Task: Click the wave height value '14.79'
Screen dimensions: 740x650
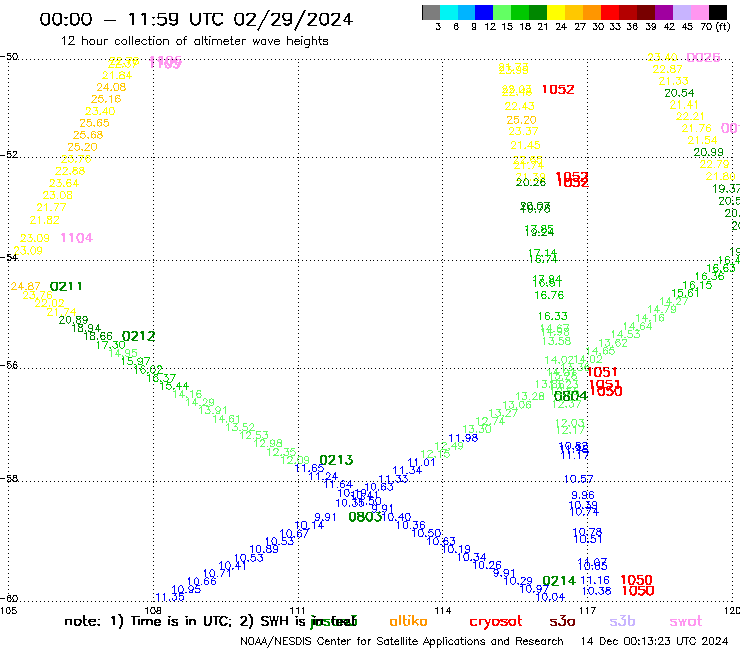Action: tap(662, 310)
